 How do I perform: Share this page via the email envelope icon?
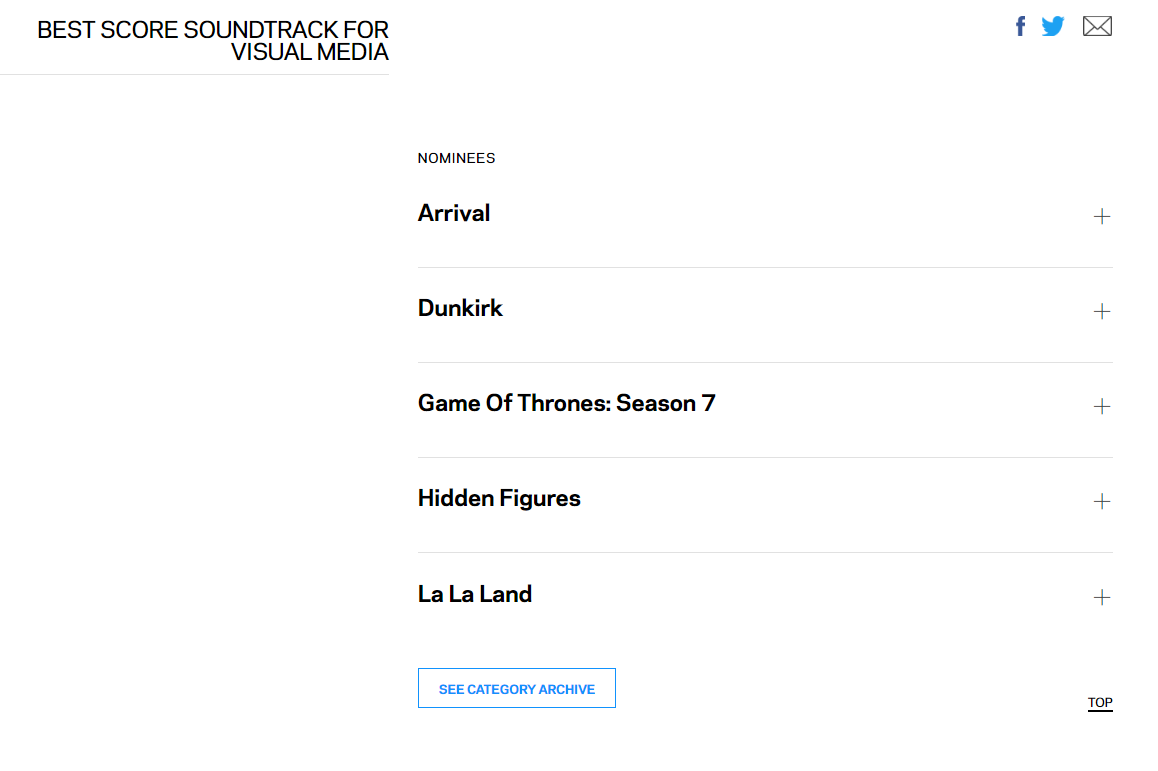(x=1097, y=27)
